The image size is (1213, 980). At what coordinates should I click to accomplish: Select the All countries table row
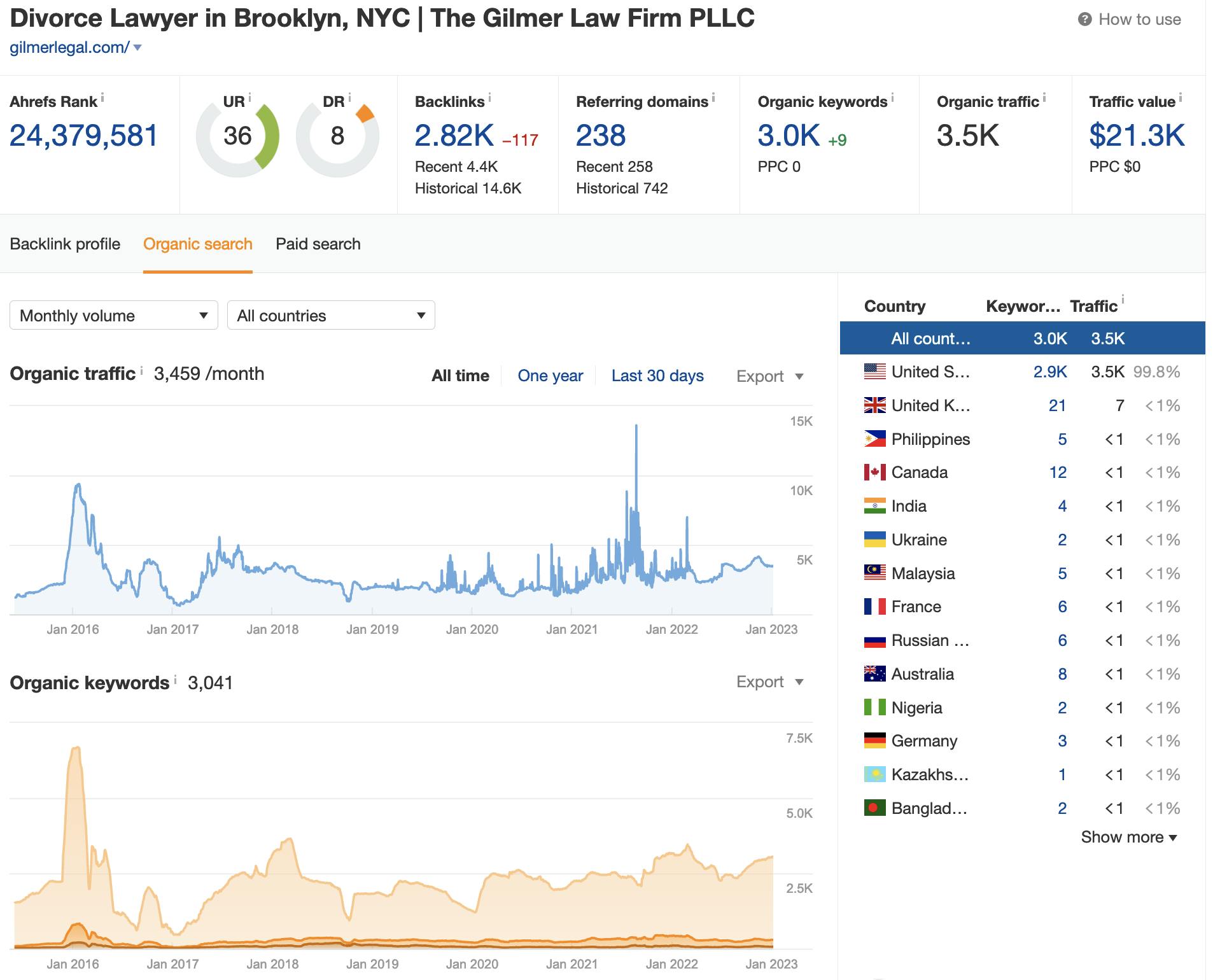click(x=1022, y=338)
